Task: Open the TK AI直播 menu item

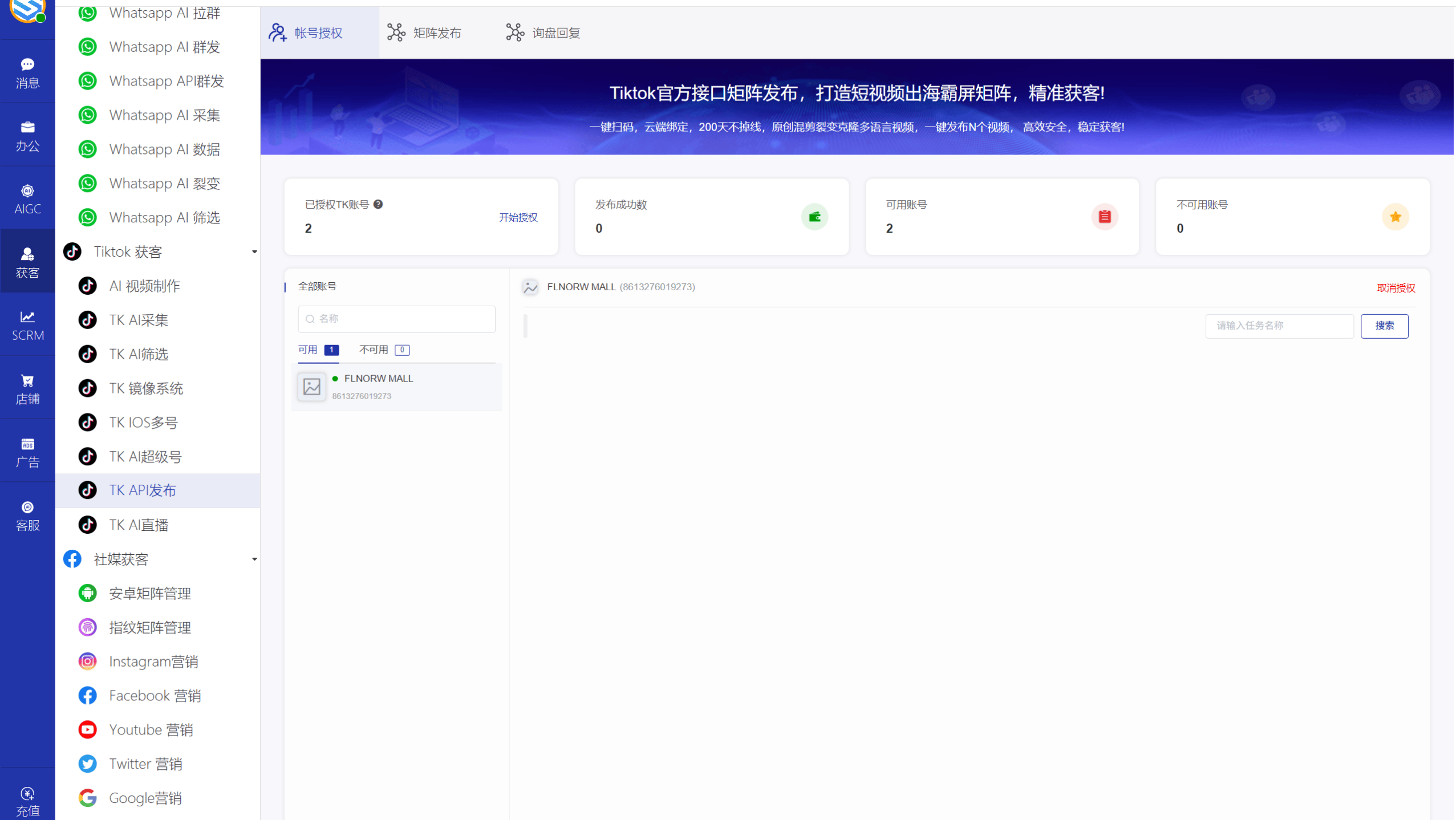Action: [137, 524]
